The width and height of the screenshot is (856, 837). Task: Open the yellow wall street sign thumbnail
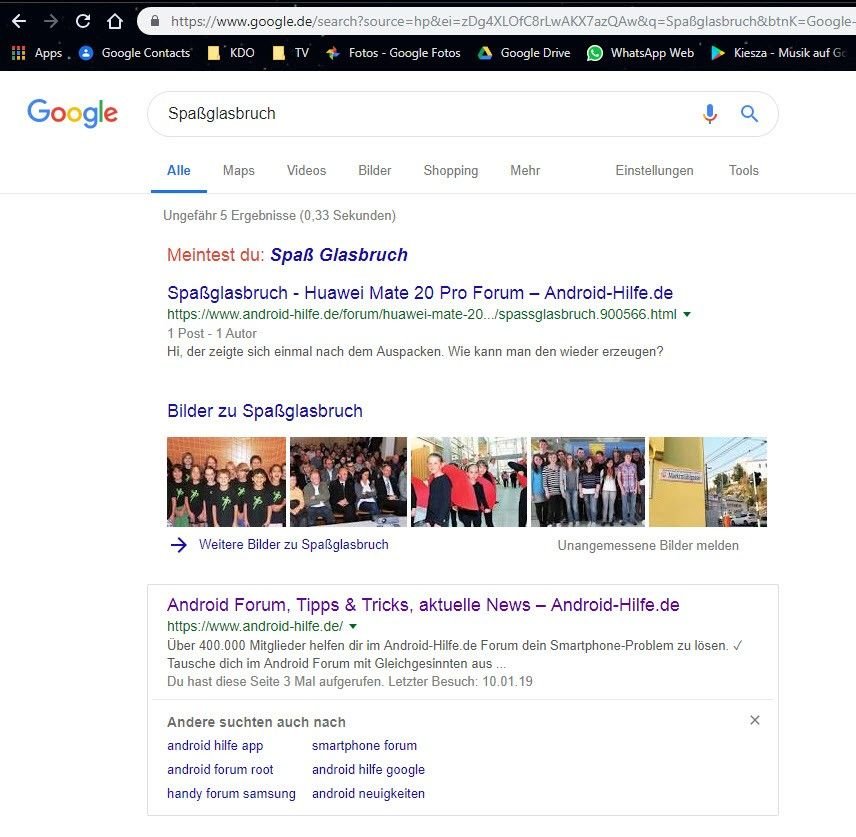[708, 482]
